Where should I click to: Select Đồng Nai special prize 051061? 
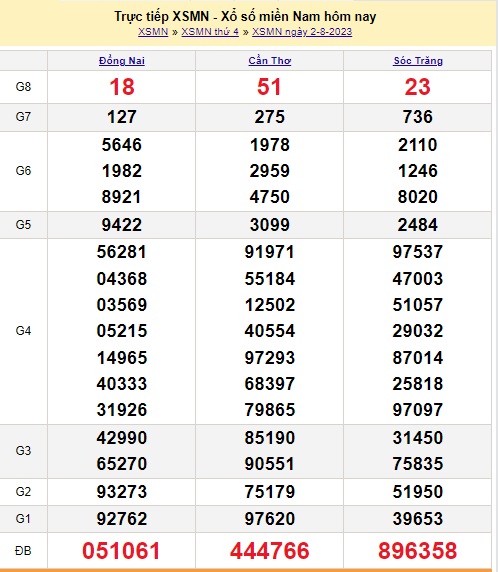point(121,550)
